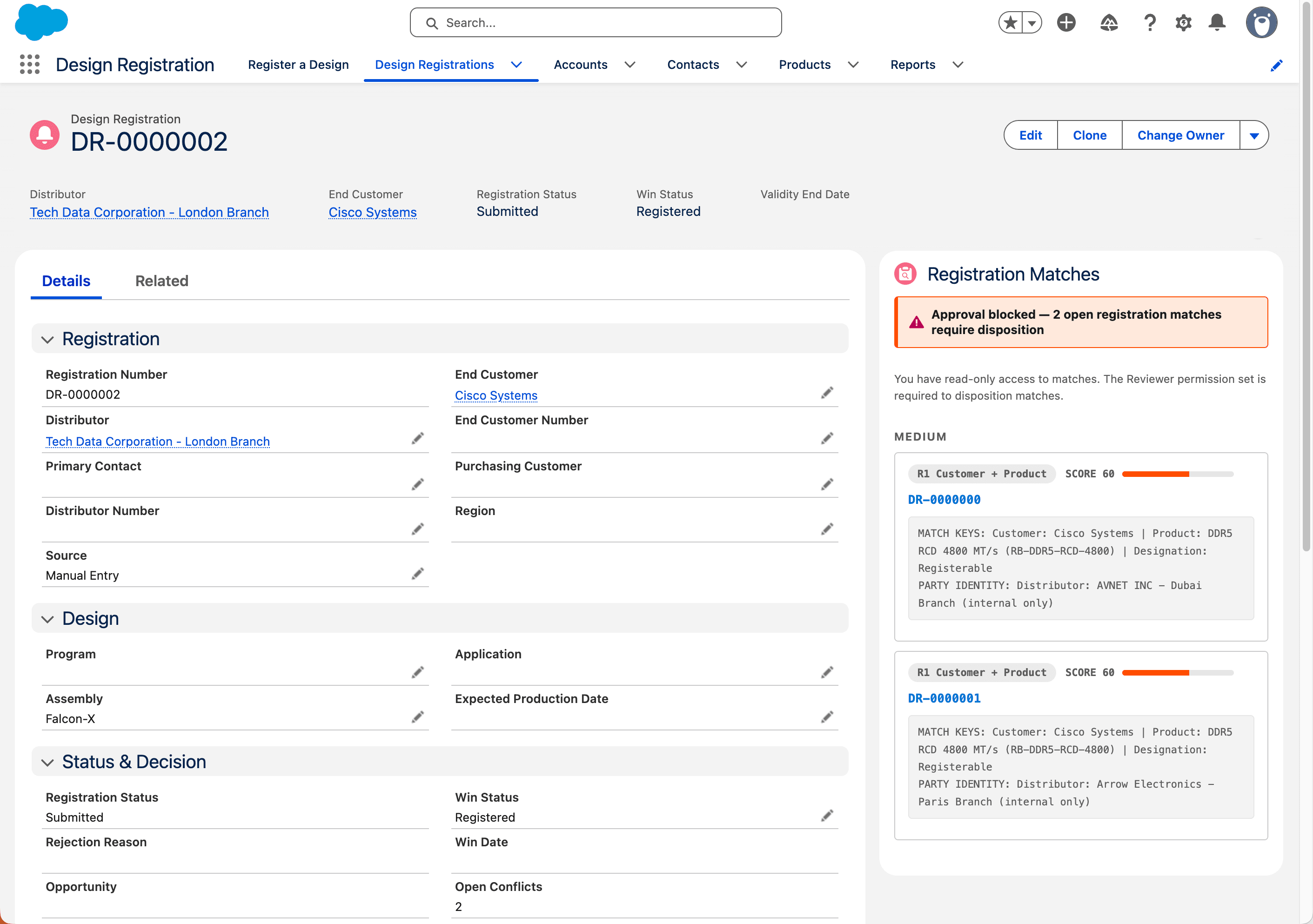1313x924 pixels.
Task: Open Tech Data Corporation link in header
Action: click(149, 212)
